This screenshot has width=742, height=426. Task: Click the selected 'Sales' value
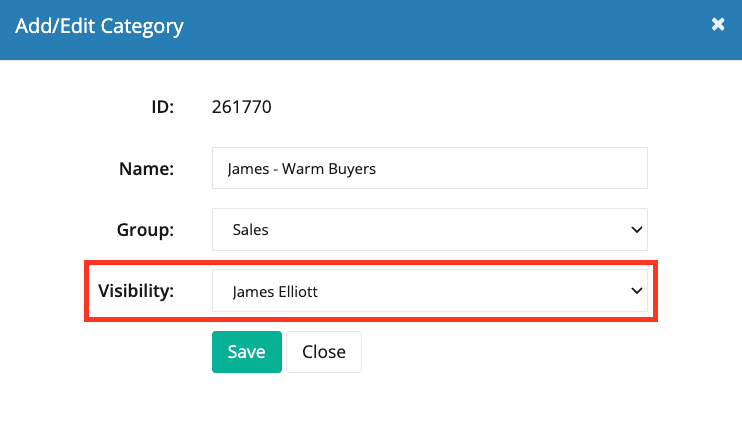point(250,230)
